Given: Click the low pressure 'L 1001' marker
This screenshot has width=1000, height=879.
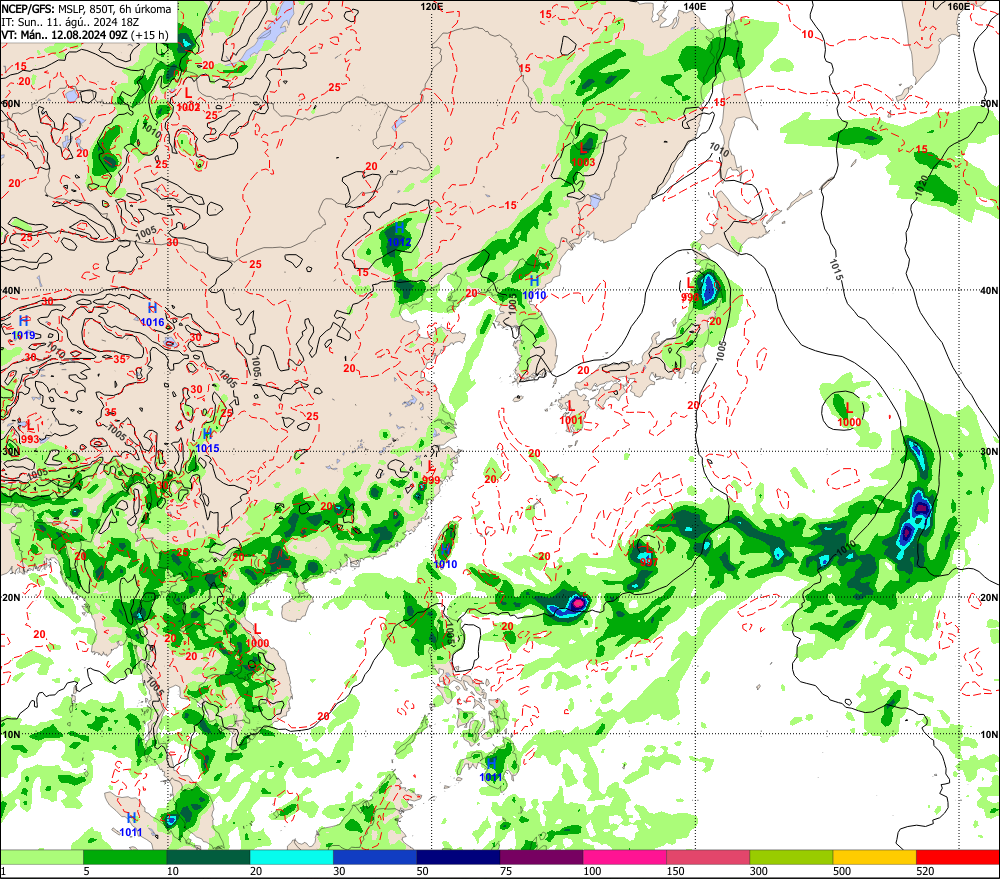Looking at the screenshot, I should tap(571, 413).
